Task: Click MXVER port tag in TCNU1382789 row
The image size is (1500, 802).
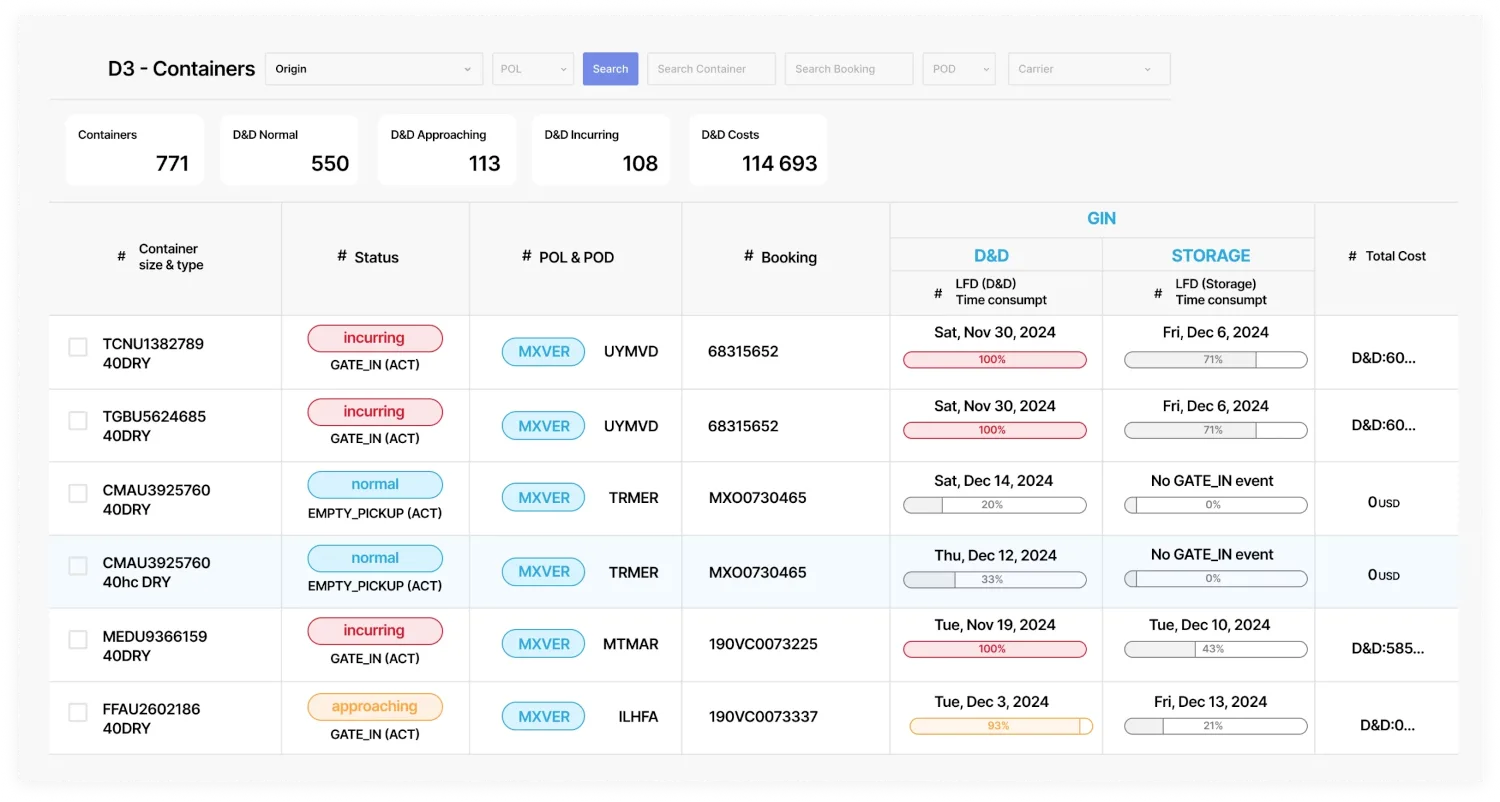Action: 543,352
